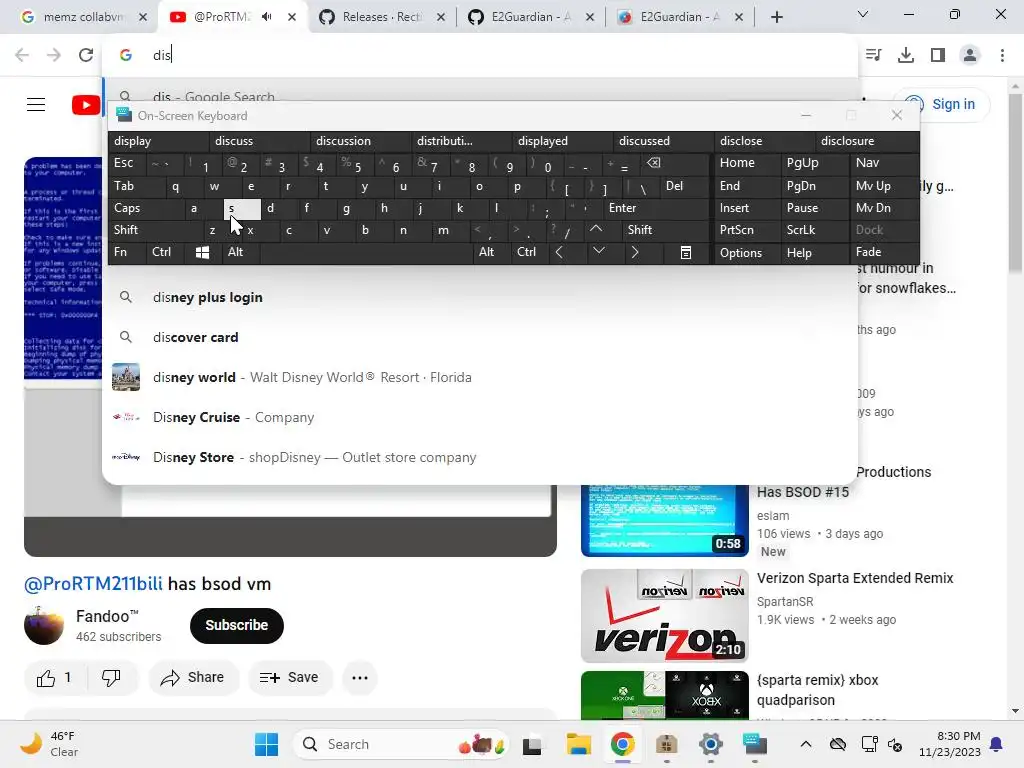Mute tab audio speaker icon on YouTube tab

coord(266,17)
